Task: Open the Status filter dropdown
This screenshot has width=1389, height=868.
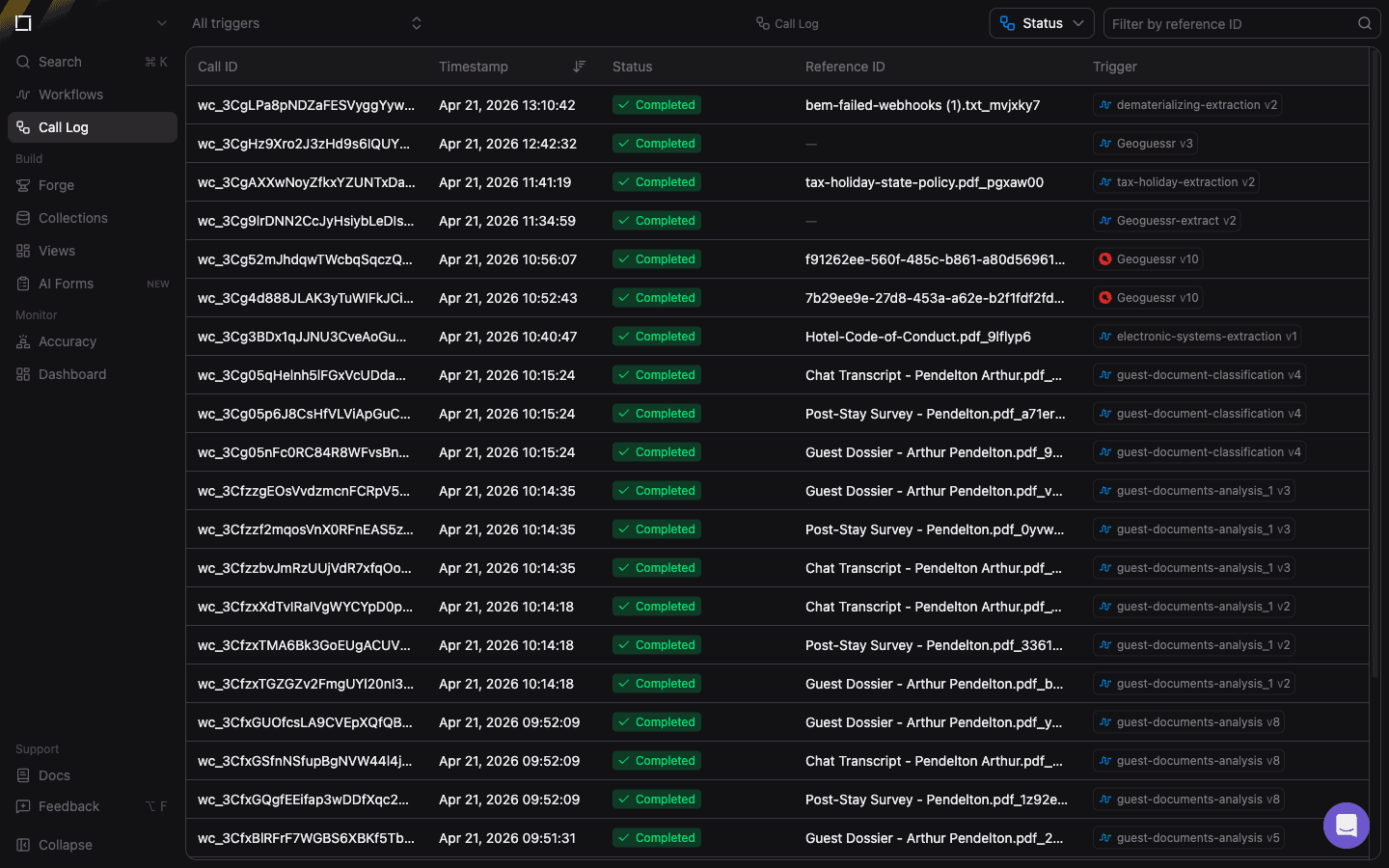Action: (1042, 23)
